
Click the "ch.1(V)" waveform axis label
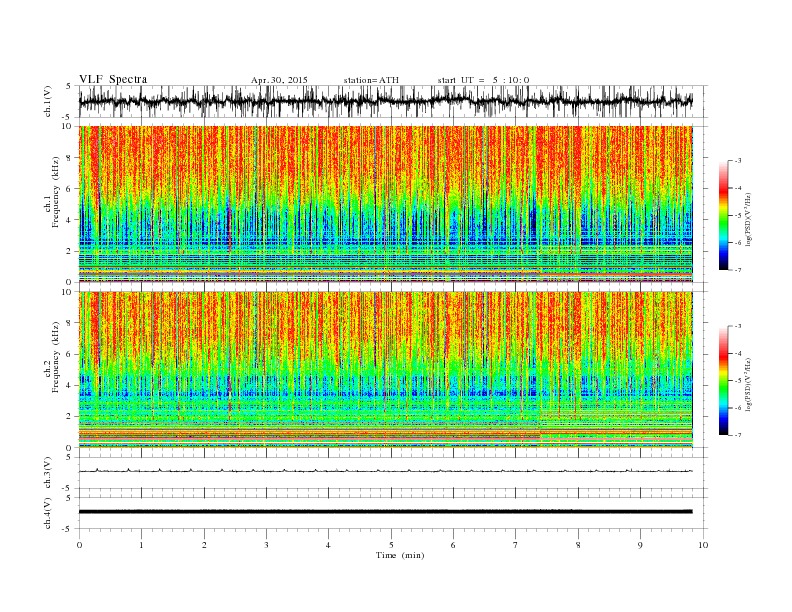(48, 101)
